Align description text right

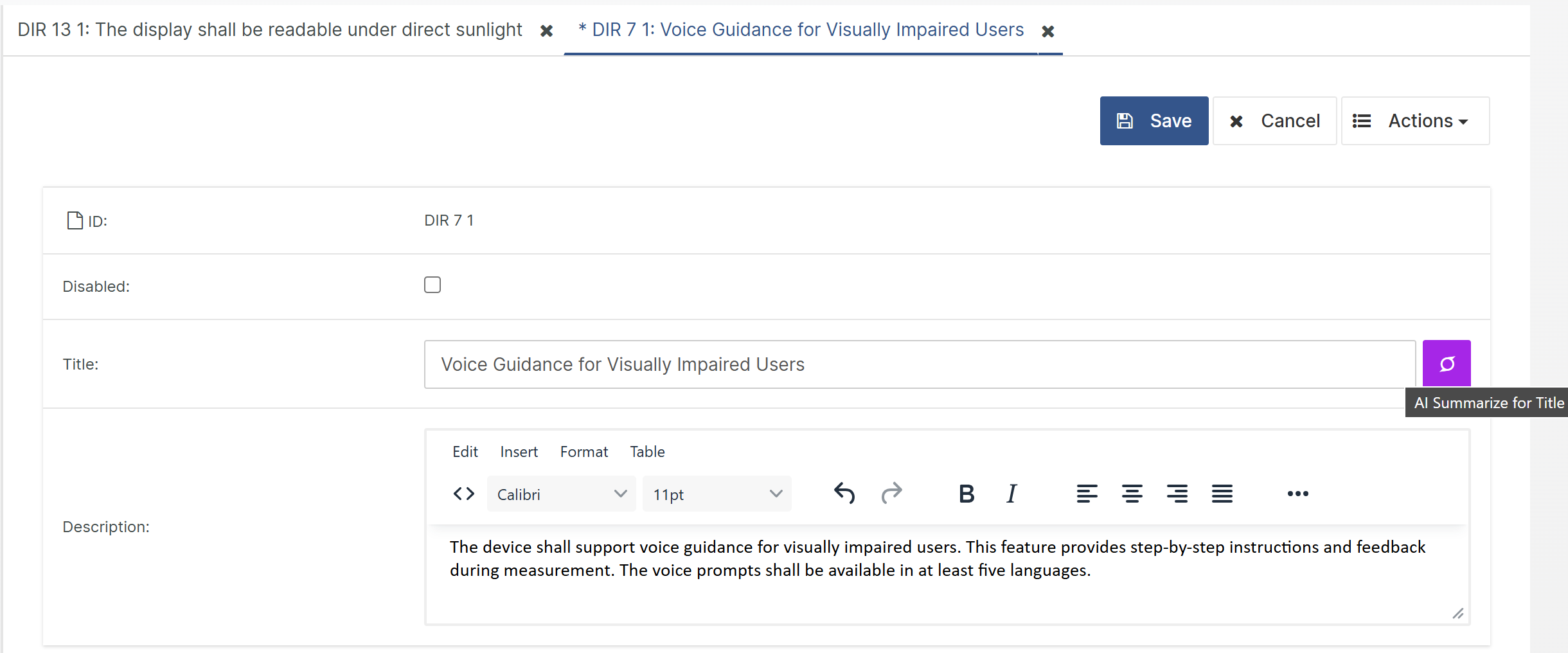1177,494
